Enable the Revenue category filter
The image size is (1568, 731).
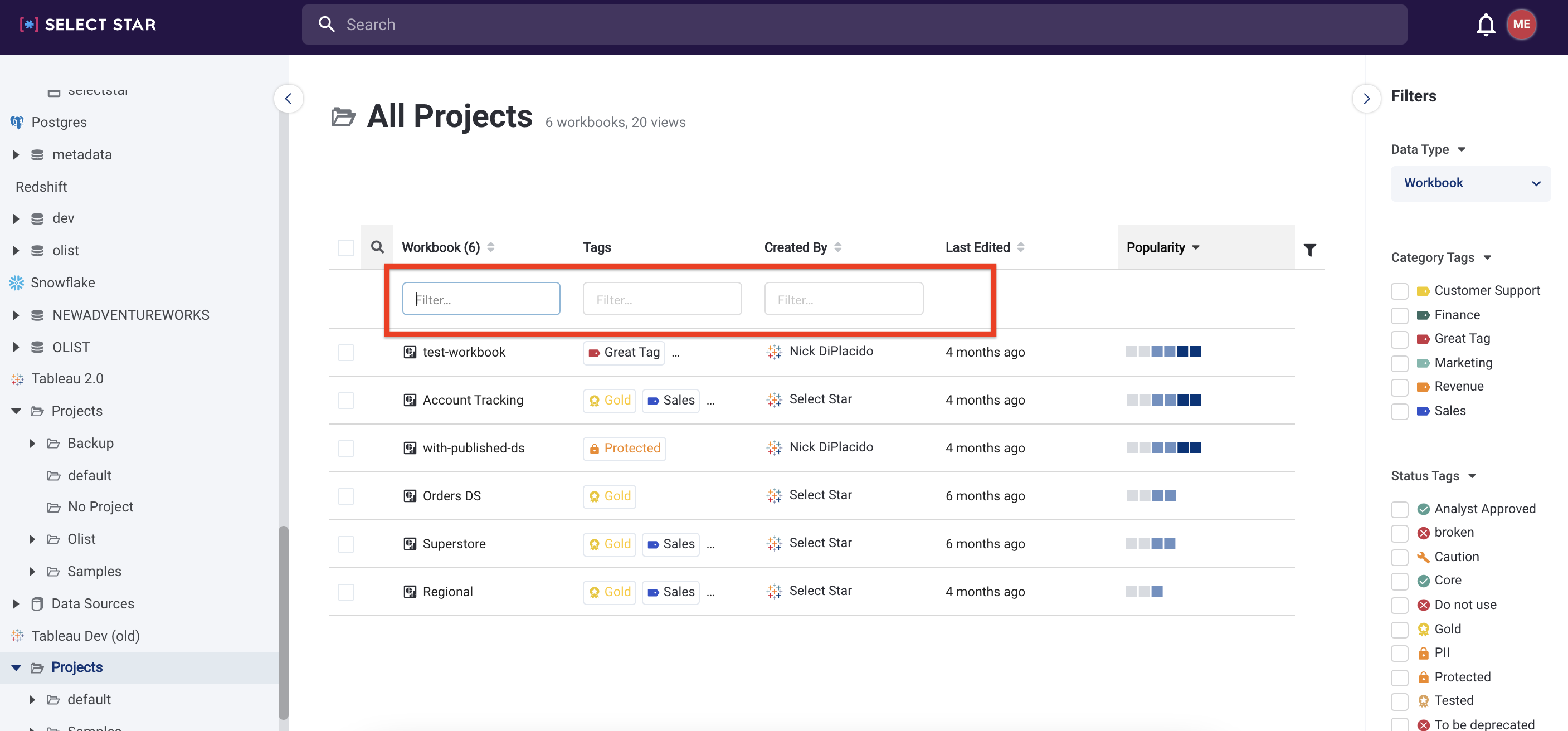(1399, 387)
